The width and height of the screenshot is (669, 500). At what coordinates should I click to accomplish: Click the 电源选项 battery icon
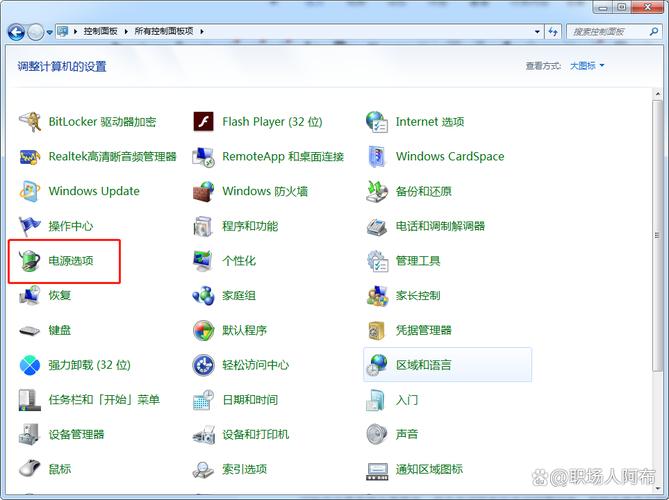pyautogui.click(x=30, y=261)
